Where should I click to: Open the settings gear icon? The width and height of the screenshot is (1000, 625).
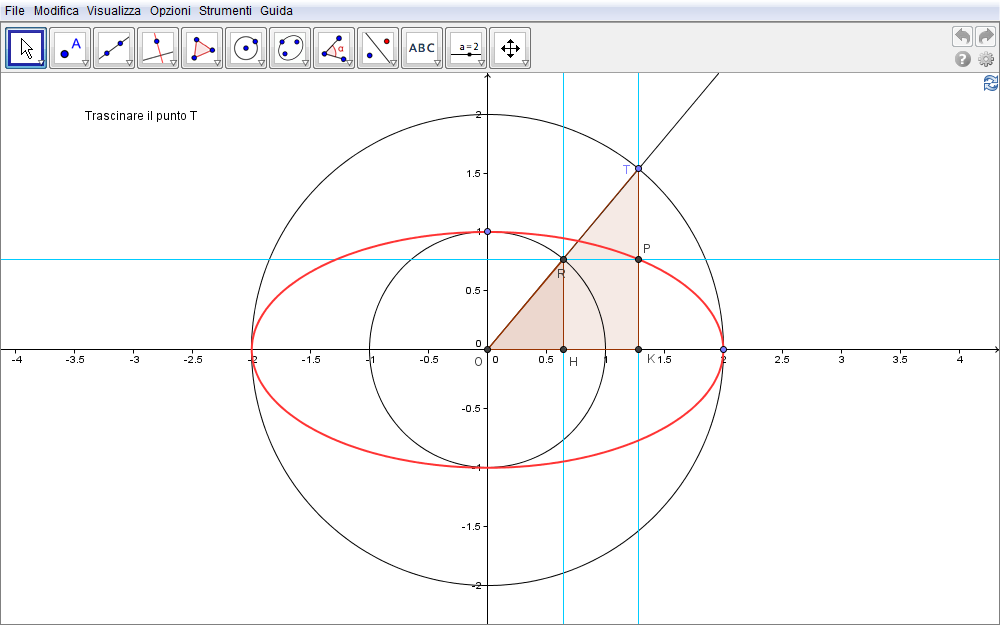coord(986,60)
